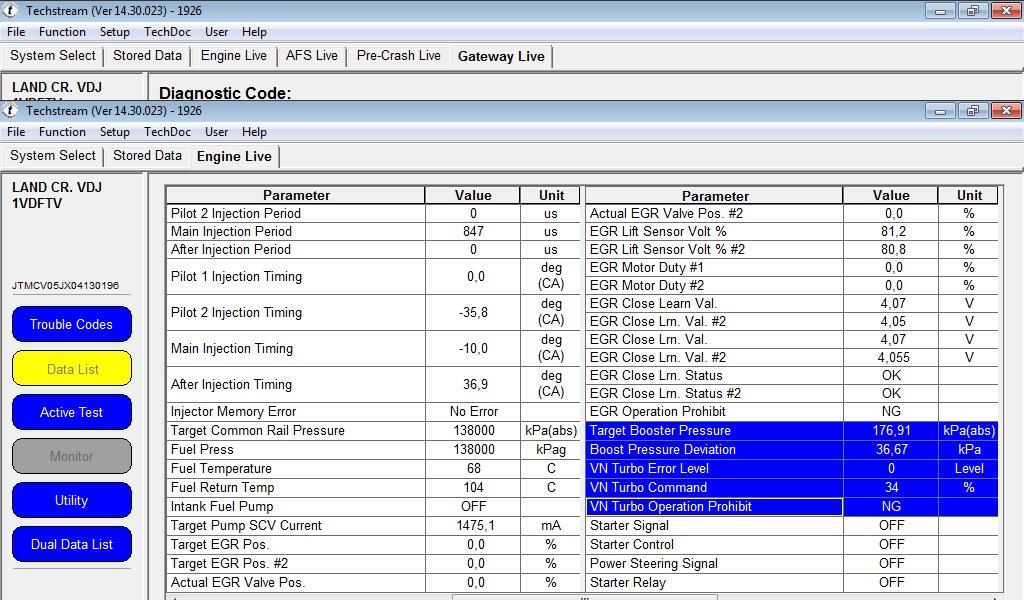The image size is (1024, 600).
Task: Select Gateway Live tab in back window
Action: tap(501, 57)
